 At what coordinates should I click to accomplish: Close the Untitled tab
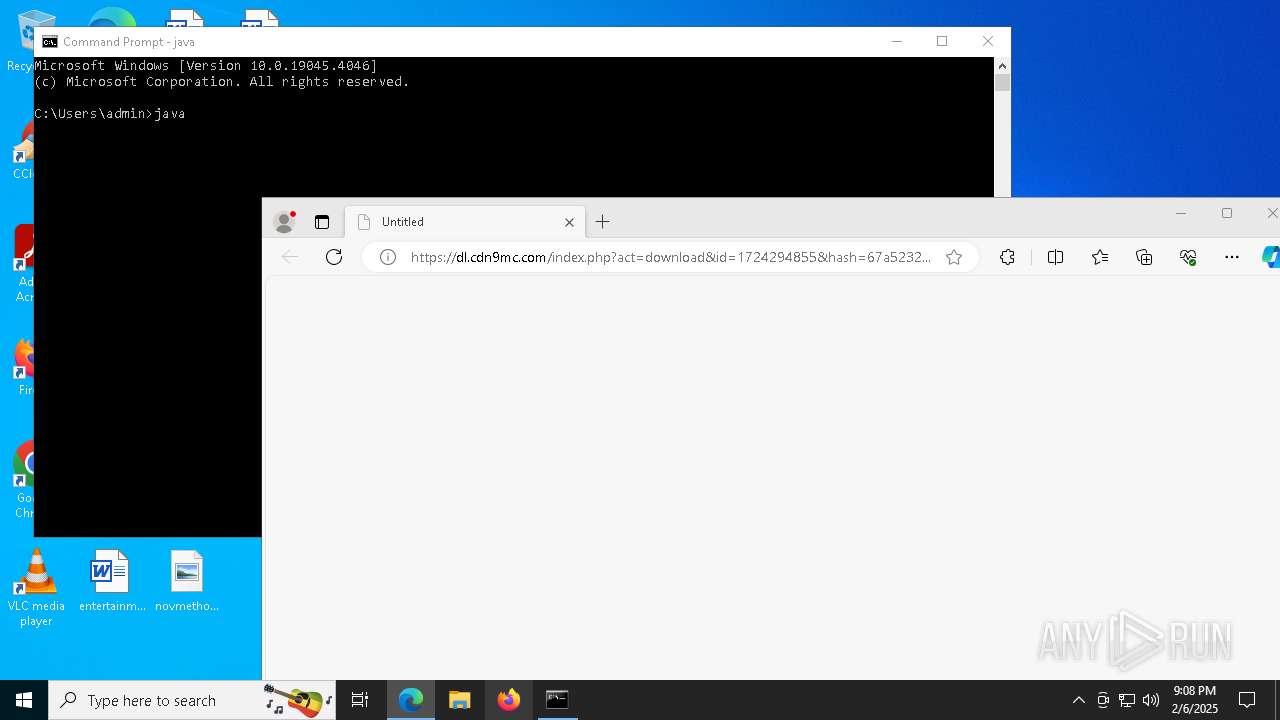pyautogui.click(x=569, y=222)
